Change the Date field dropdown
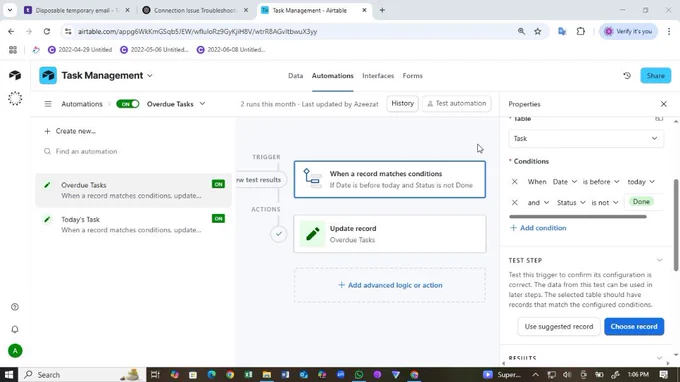680x382 pixels. 565,182
